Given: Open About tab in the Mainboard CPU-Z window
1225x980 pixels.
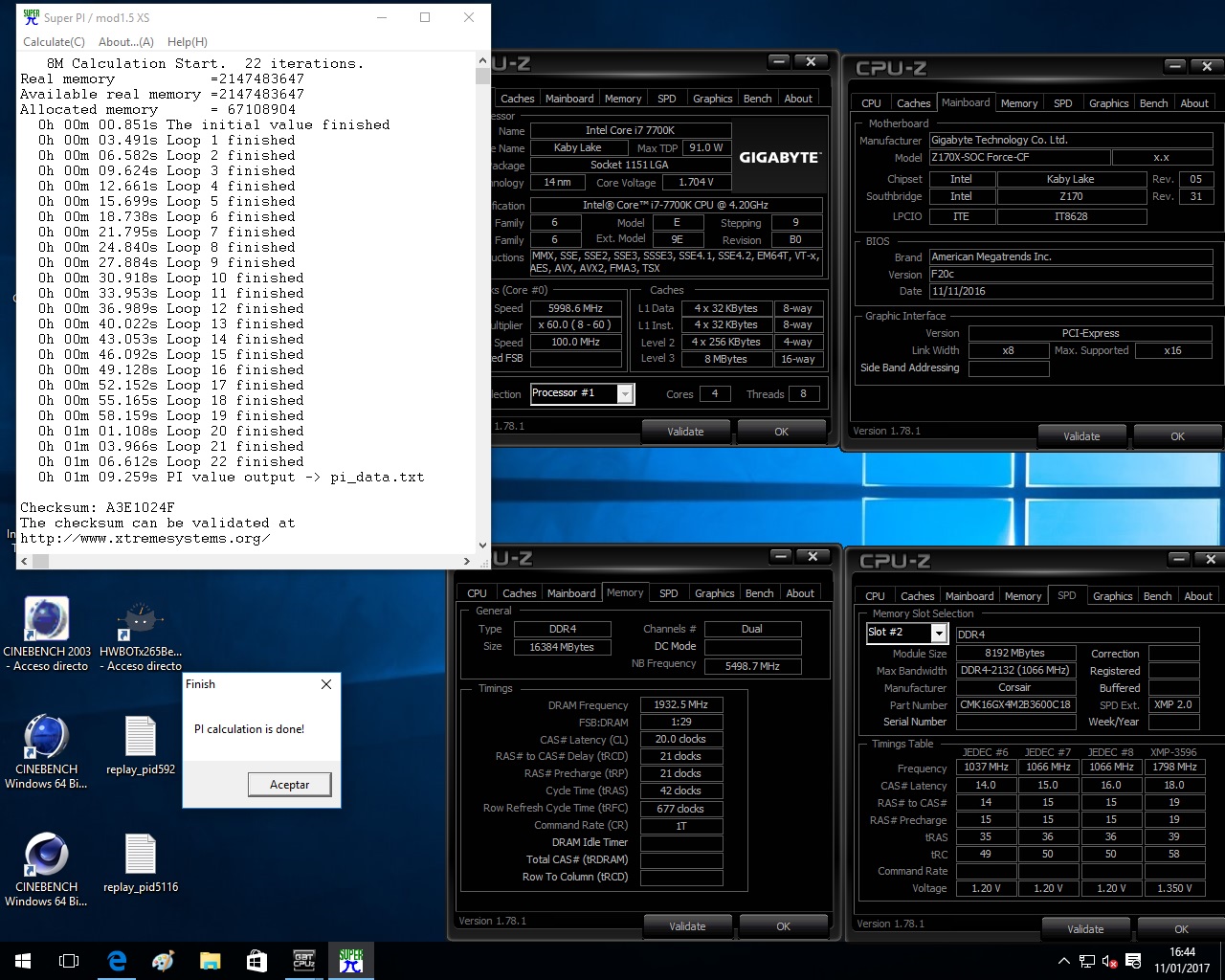Looking at the screenshot, I should (x=1193, y=103).
